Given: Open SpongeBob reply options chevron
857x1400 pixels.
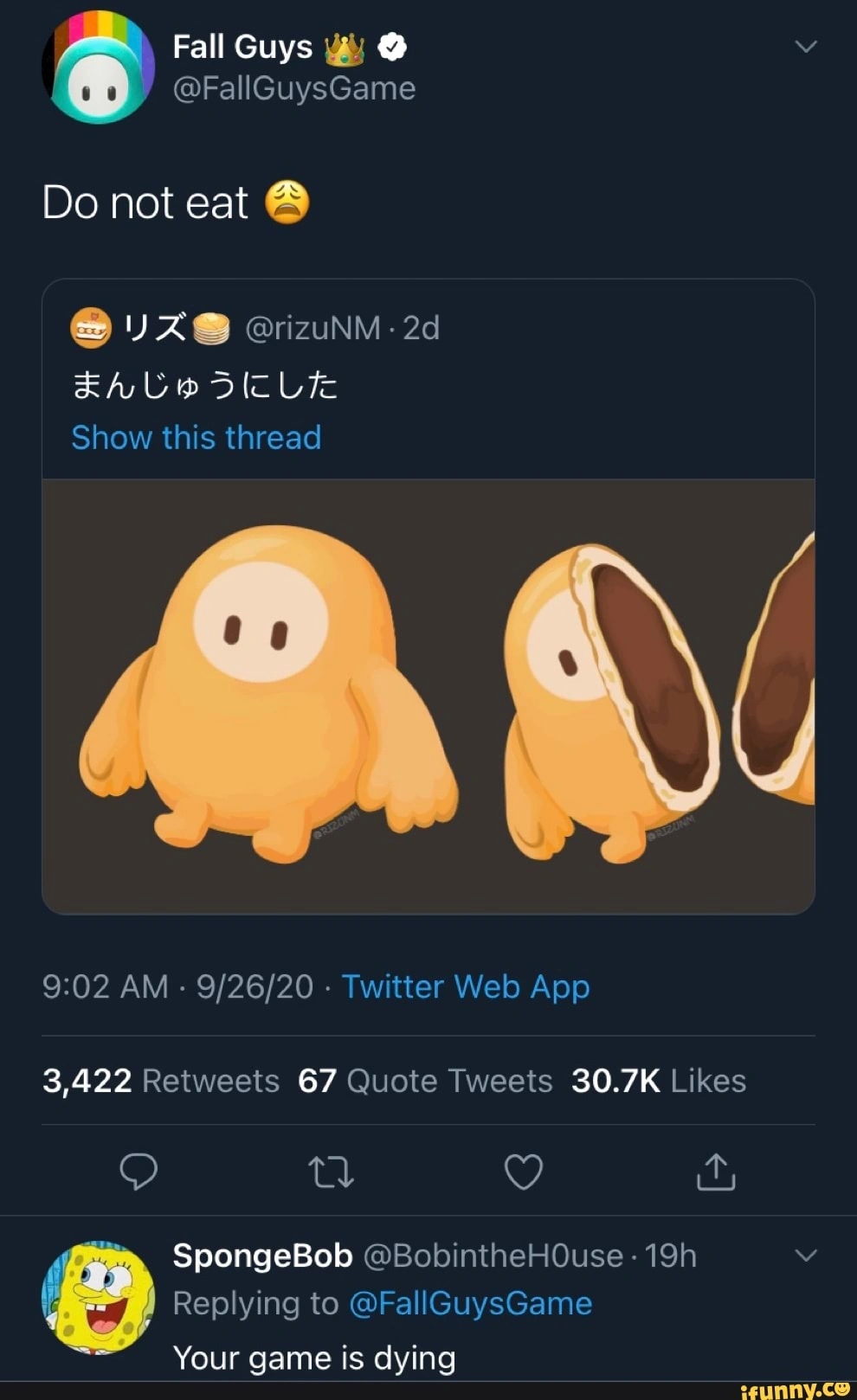Looking at the screenshot, I should coord(806,1256).
